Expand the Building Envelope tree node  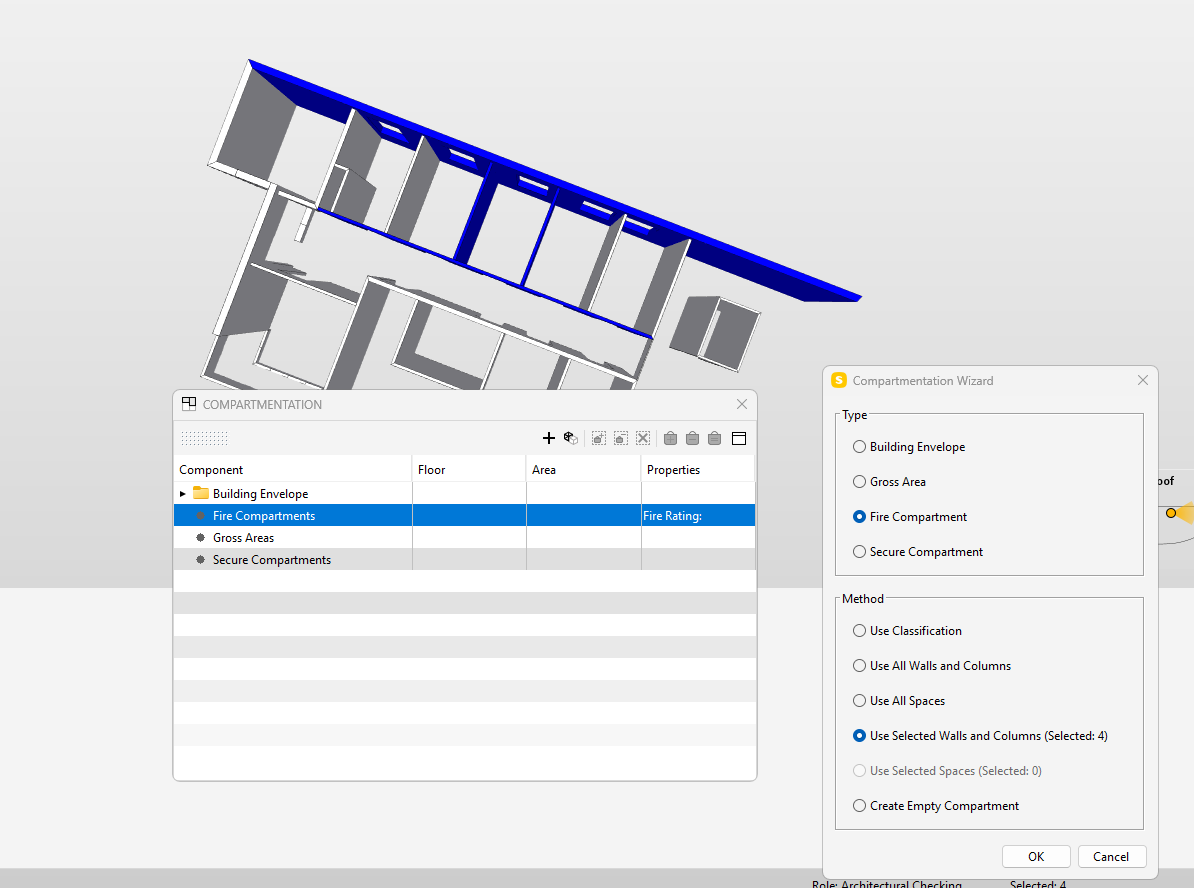(183, 494)
